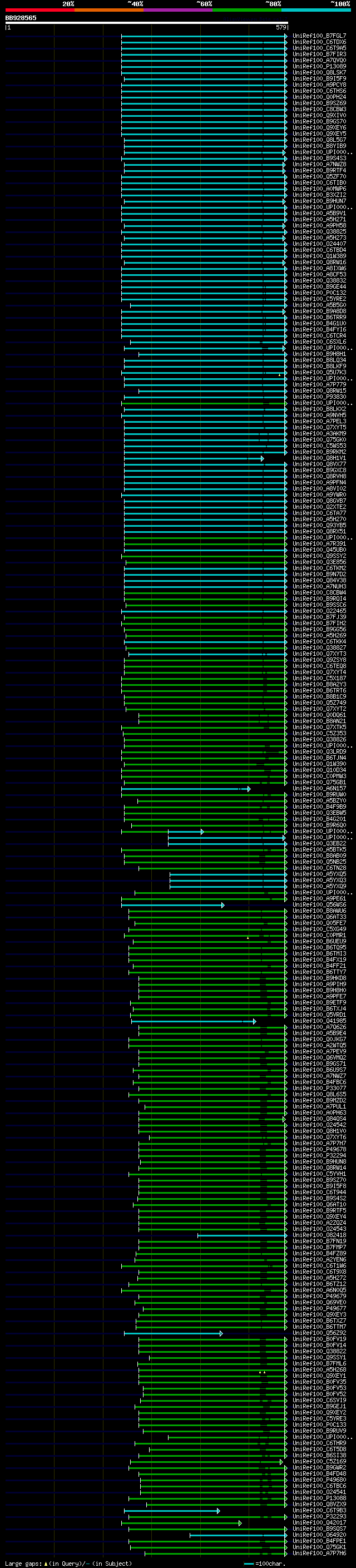Open hit UniRef100_Q9SSY1
Image resolution: width=356 pixels, height=1568 pixels.
(319, 1357)
